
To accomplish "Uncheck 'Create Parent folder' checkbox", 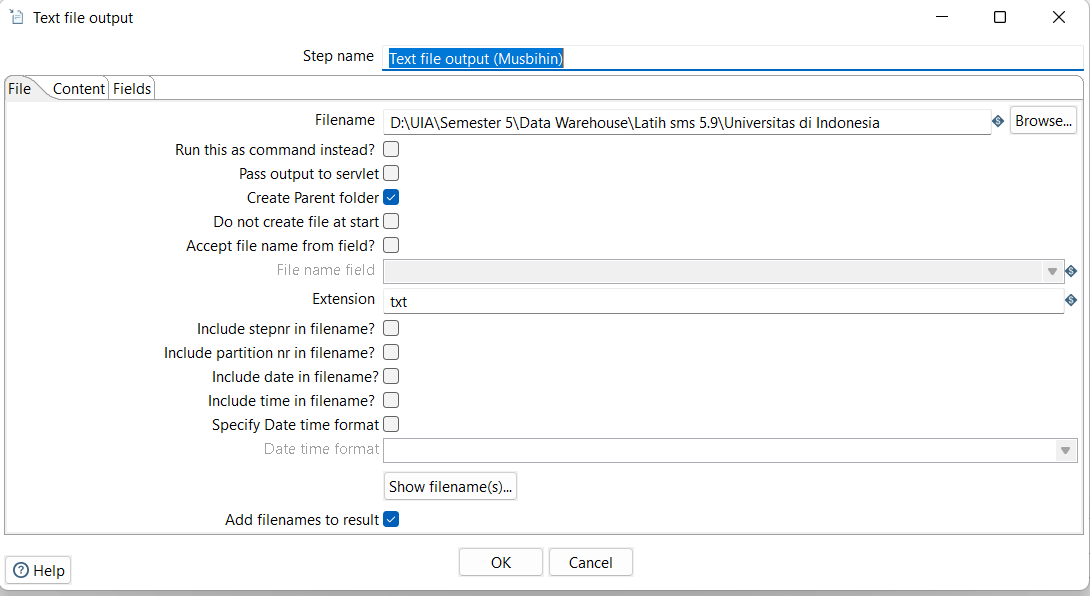I will [391, 198].
